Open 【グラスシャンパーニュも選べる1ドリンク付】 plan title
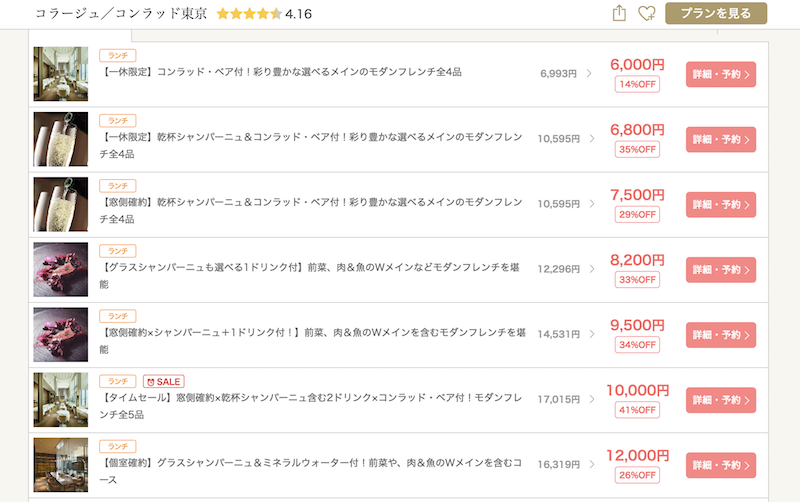 click(x=310, y=275)
